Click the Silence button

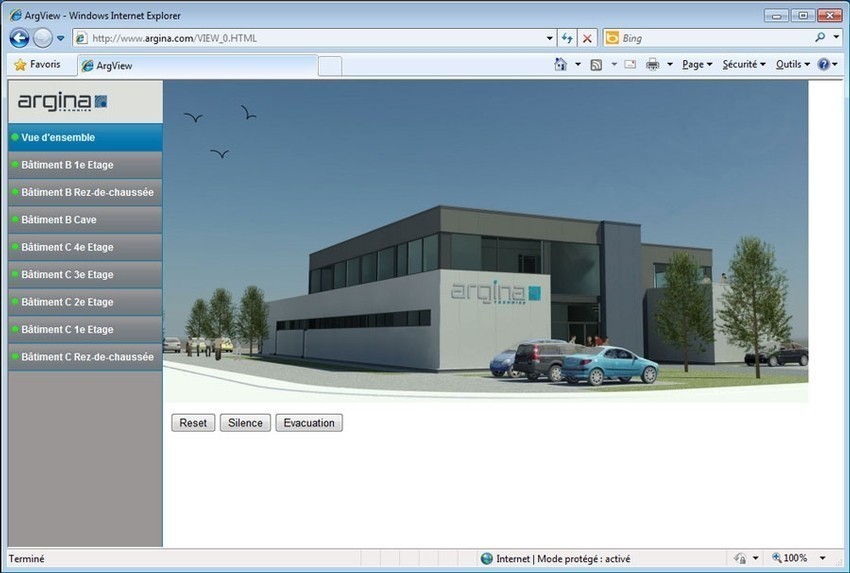point(245,423)
